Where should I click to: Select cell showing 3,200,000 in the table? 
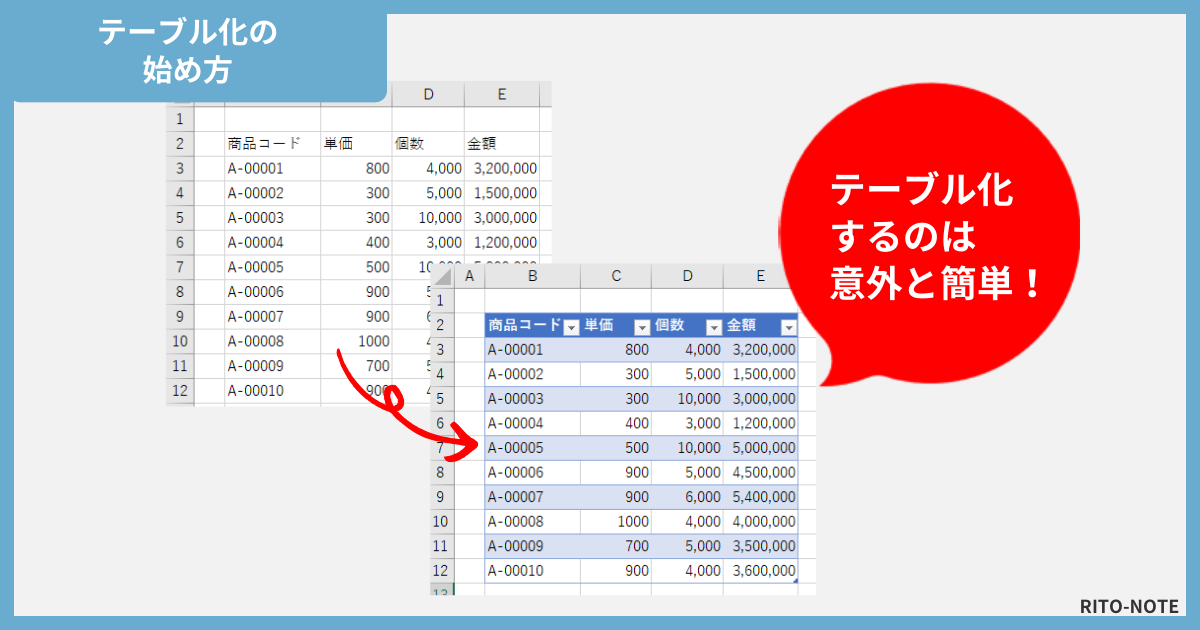(765, 349)
